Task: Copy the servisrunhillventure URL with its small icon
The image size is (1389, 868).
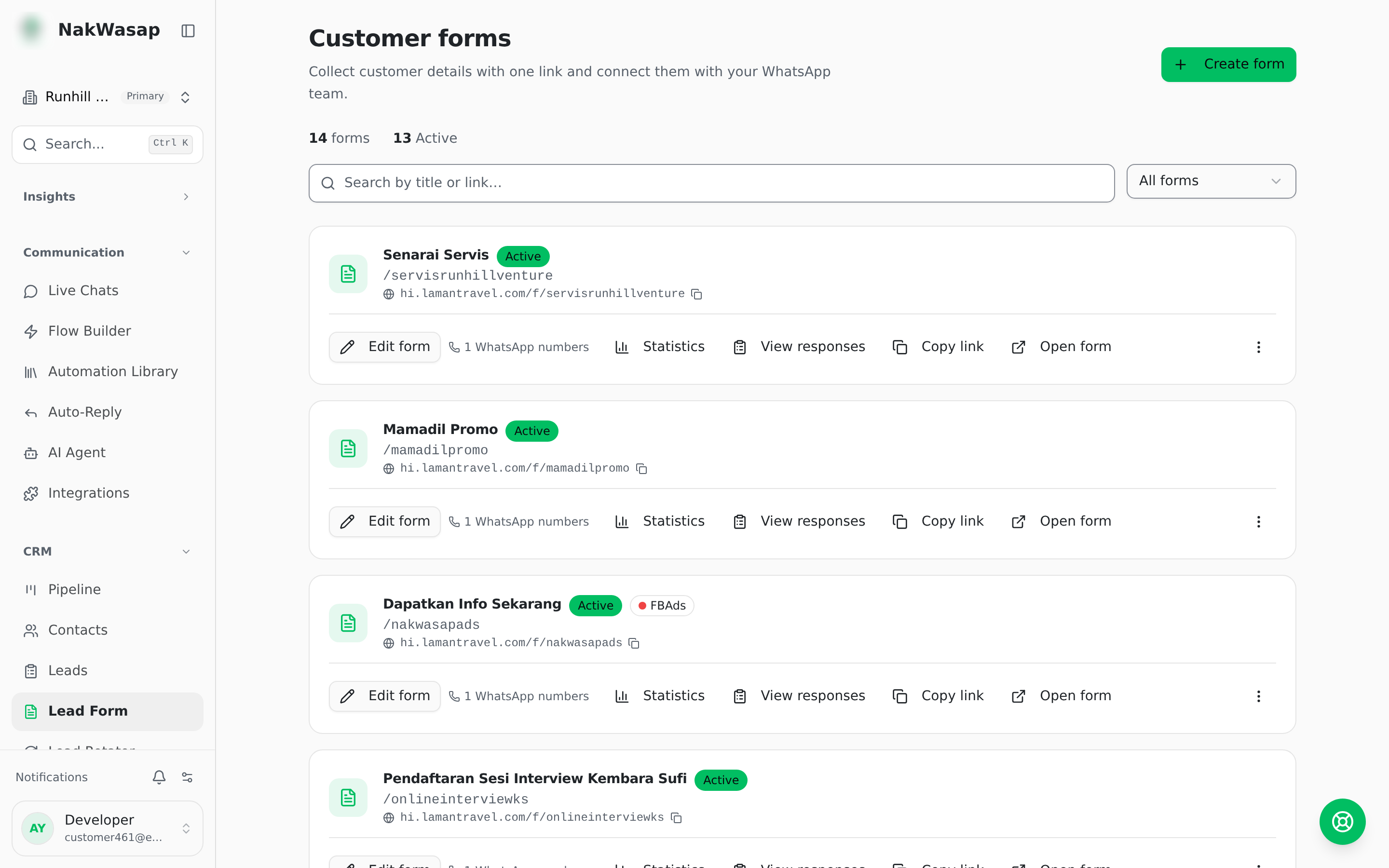Action: [x=697, y=294]
